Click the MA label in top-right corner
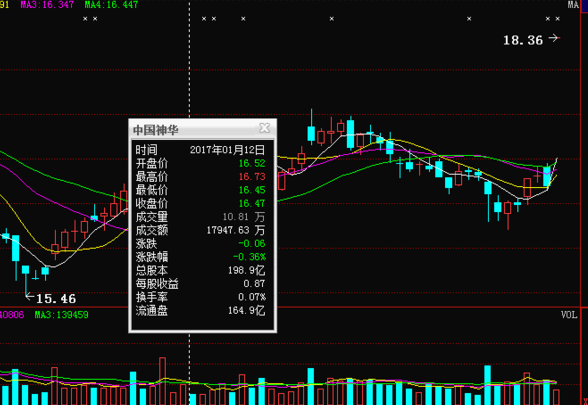The width and height of the screenshot is (588, 405). [573, 4]
